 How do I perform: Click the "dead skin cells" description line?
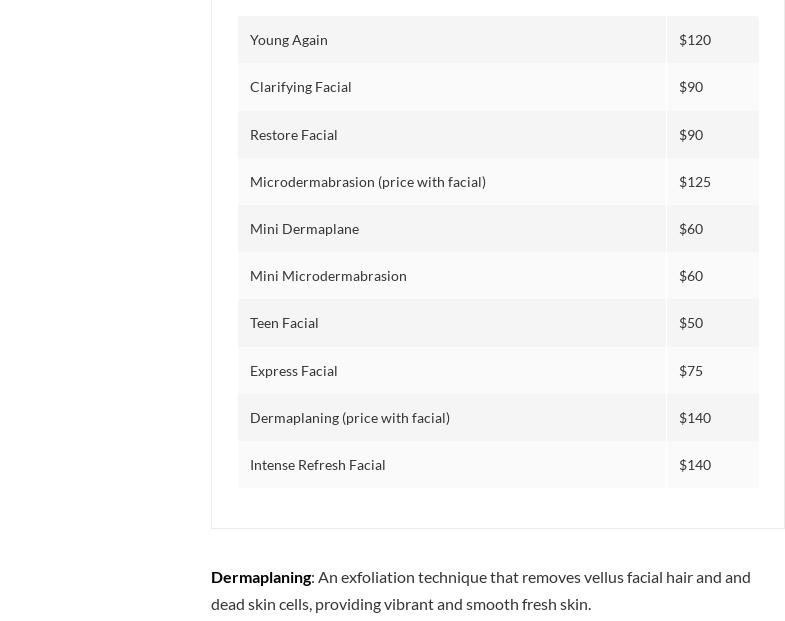pos(401,604)
